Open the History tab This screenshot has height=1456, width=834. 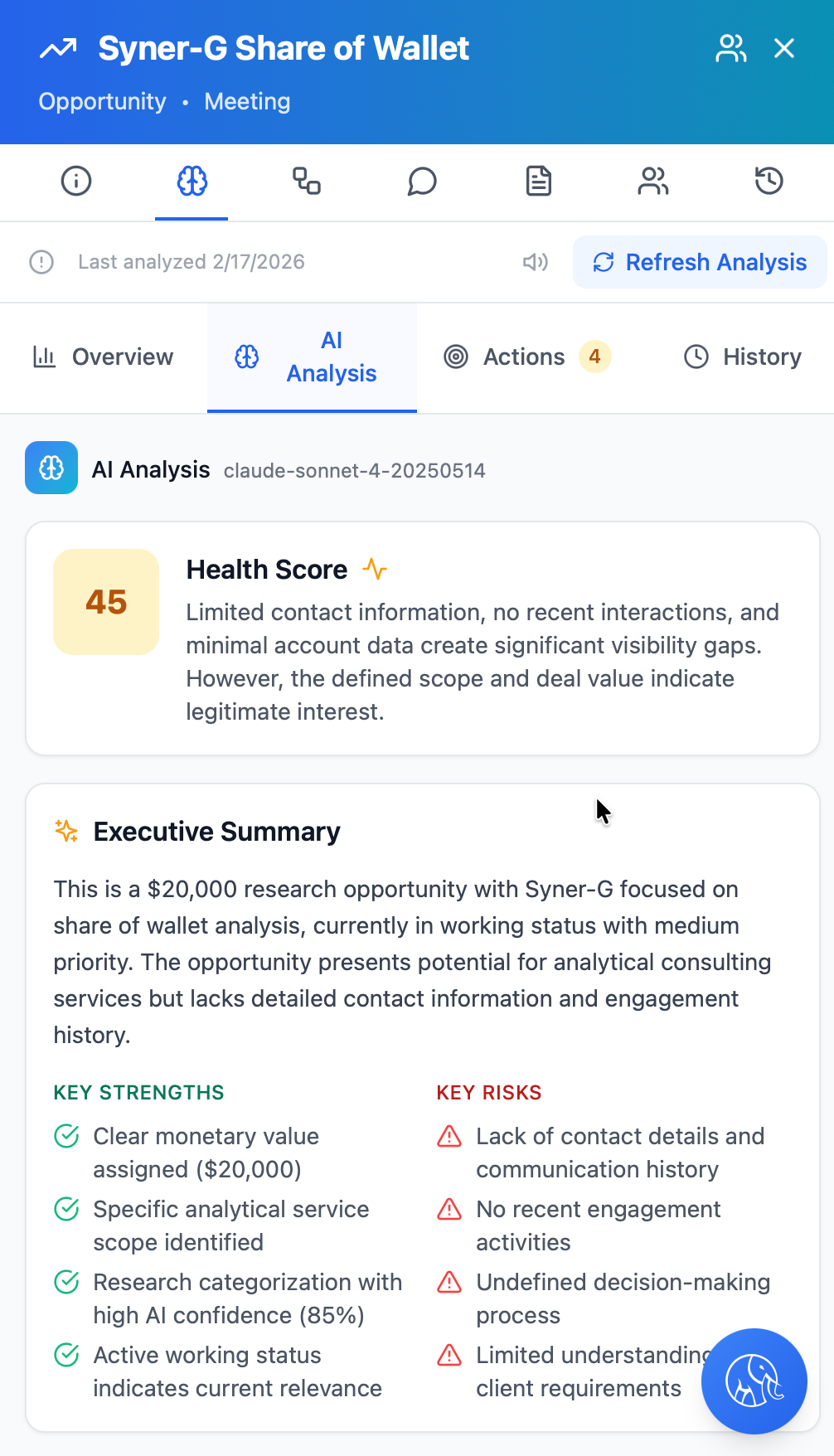(743, 357)
